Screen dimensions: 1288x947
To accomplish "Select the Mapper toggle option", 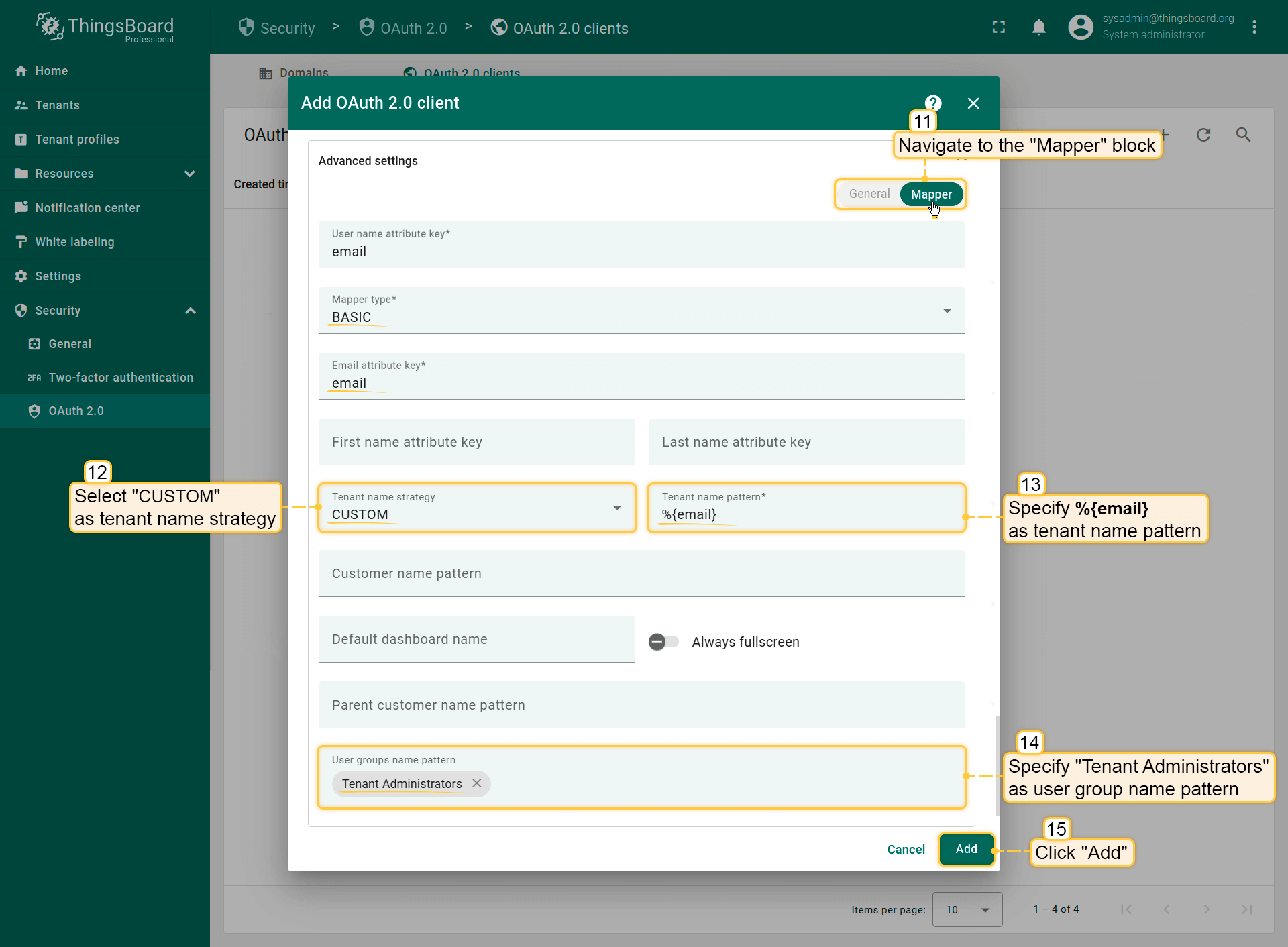I will (931, 194).
